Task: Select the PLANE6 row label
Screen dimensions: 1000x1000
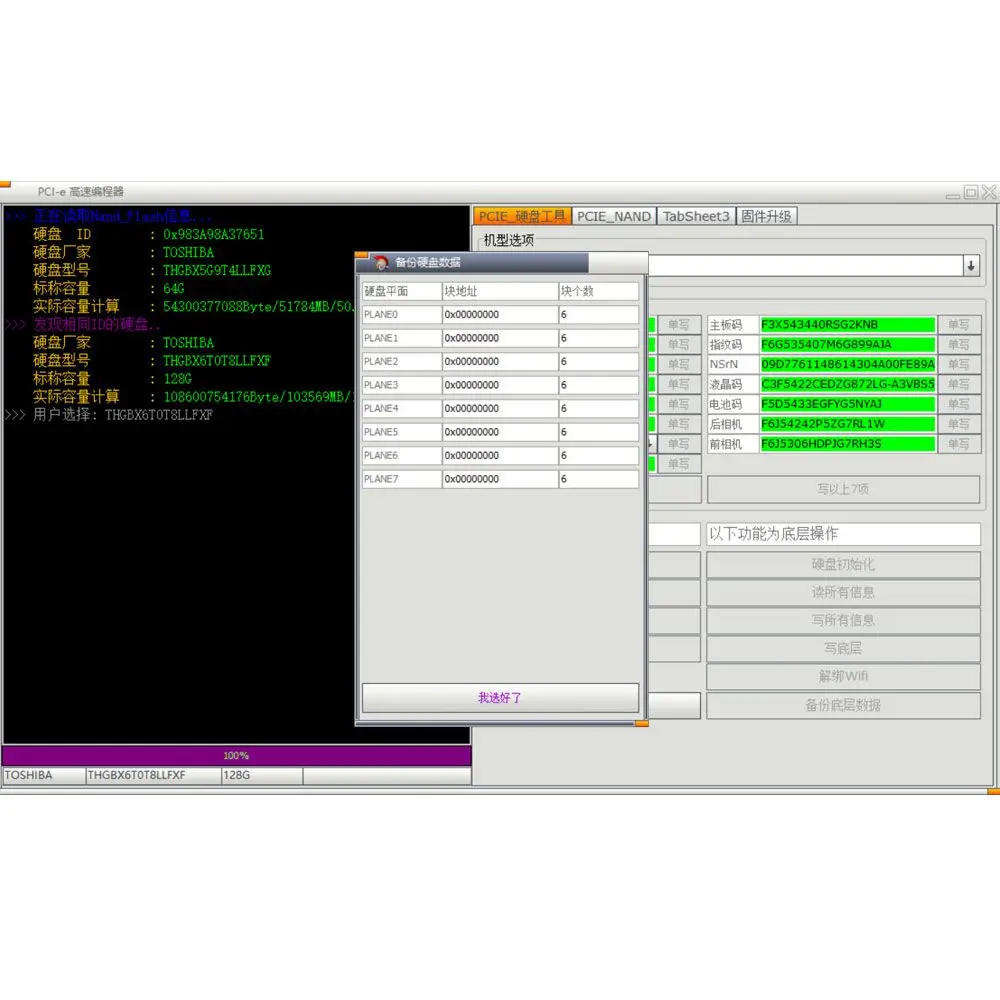Action: (402, 455)
